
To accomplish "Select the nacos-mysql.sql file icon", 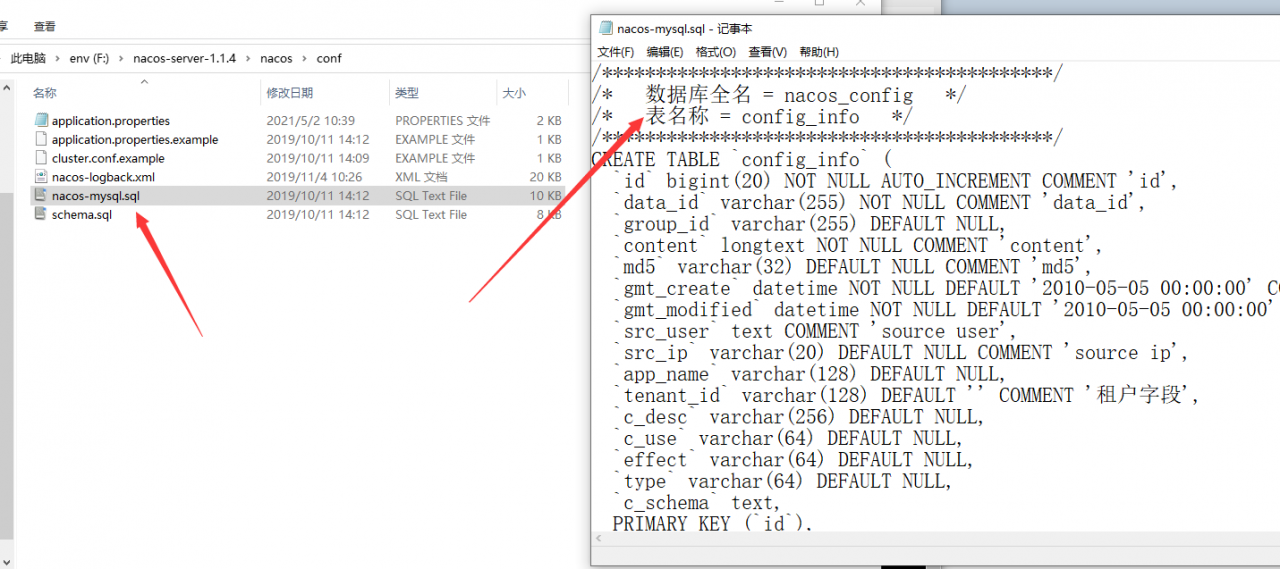I will [40, 196].
